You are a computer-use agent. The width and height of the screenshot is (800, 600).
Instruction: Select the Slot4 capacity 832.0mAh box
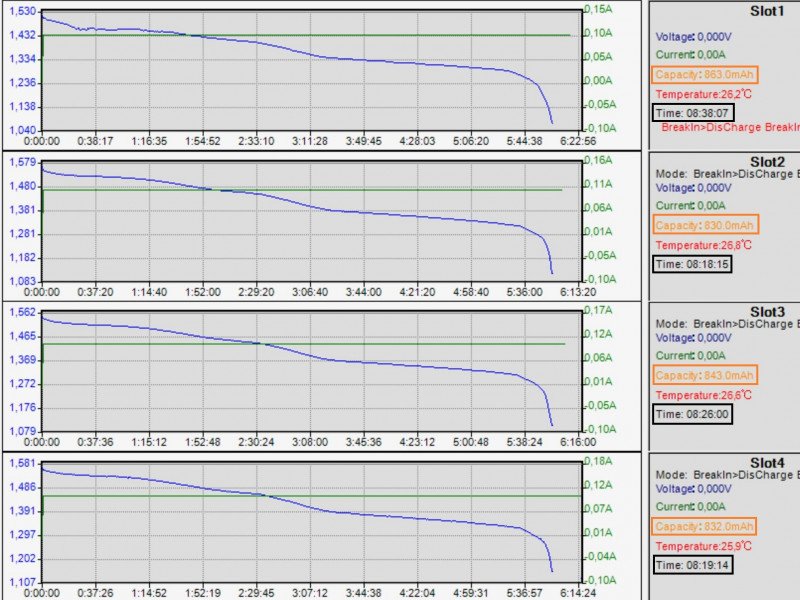tap(705, 526)
